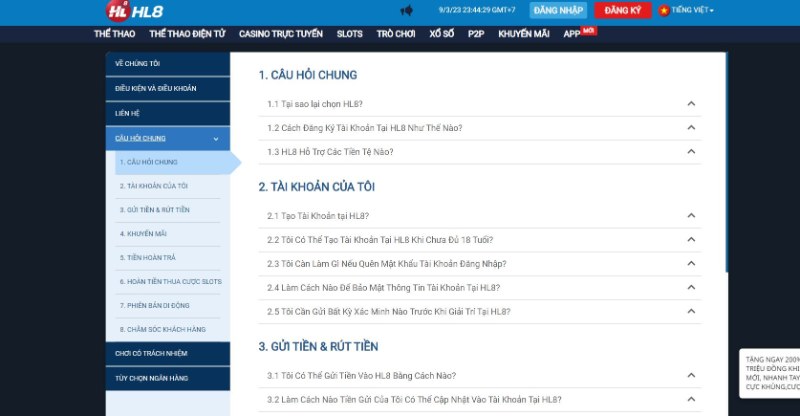The width and height of the screenshot is (800, 416).
Task: Open the HL8 logo home link
Action: [135, 11]
